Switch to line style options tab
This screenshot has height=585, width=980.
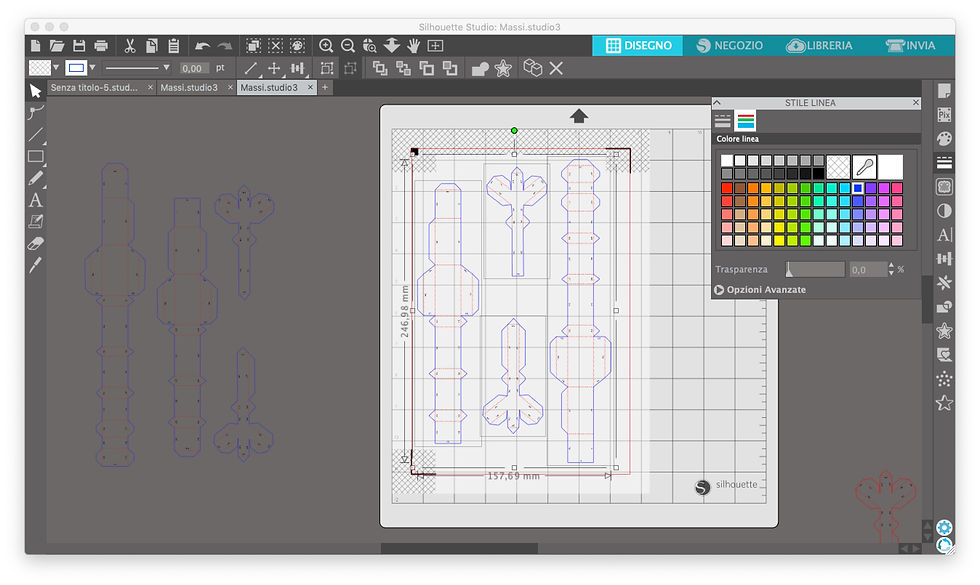click(x=722, y=120)
